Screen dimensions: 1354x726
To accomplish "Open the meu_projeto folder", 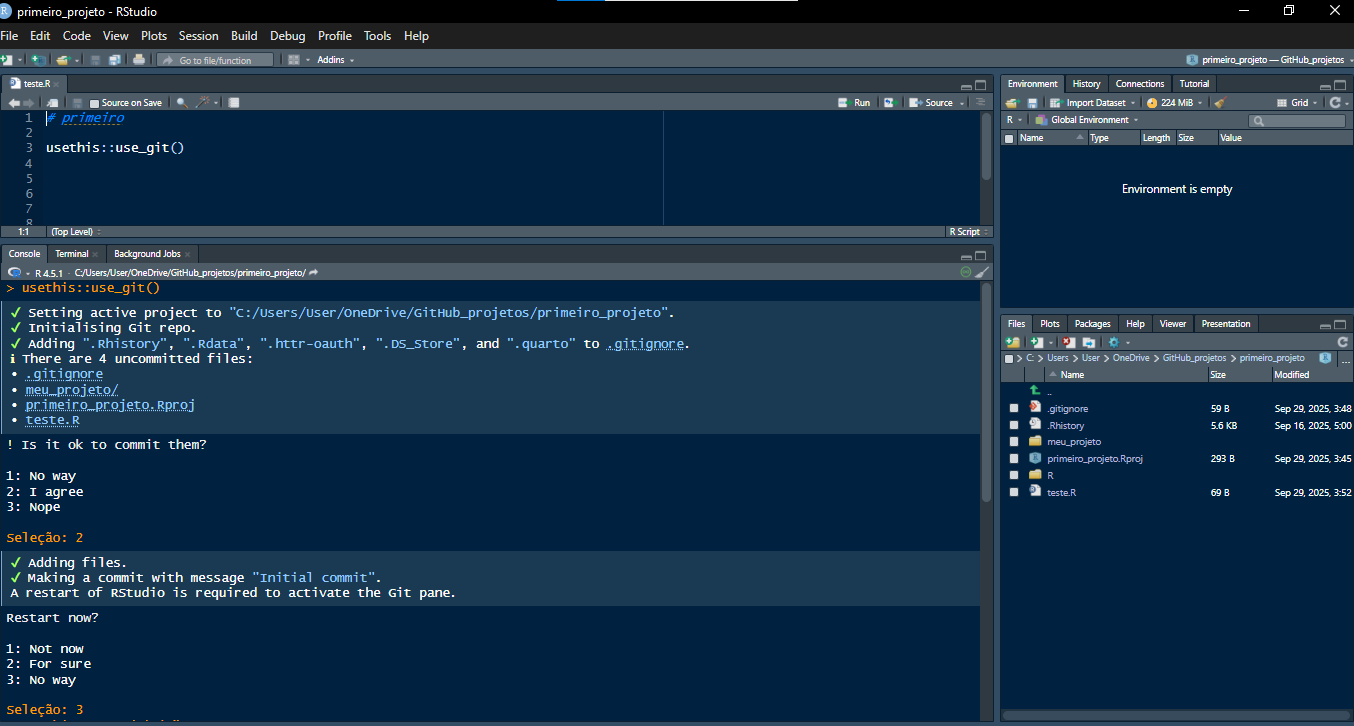I will coord(1073,442).
